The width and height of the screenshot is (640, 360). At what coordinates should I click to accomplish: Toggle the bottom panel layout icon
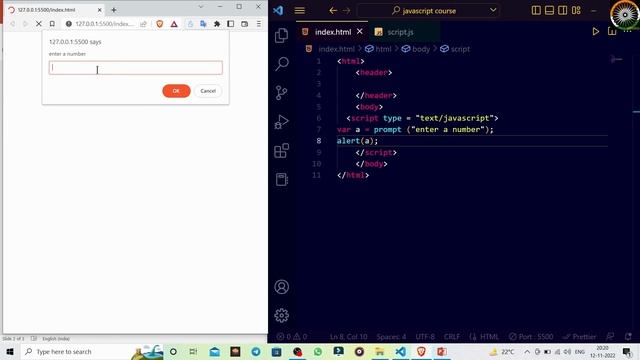[549, 11]
